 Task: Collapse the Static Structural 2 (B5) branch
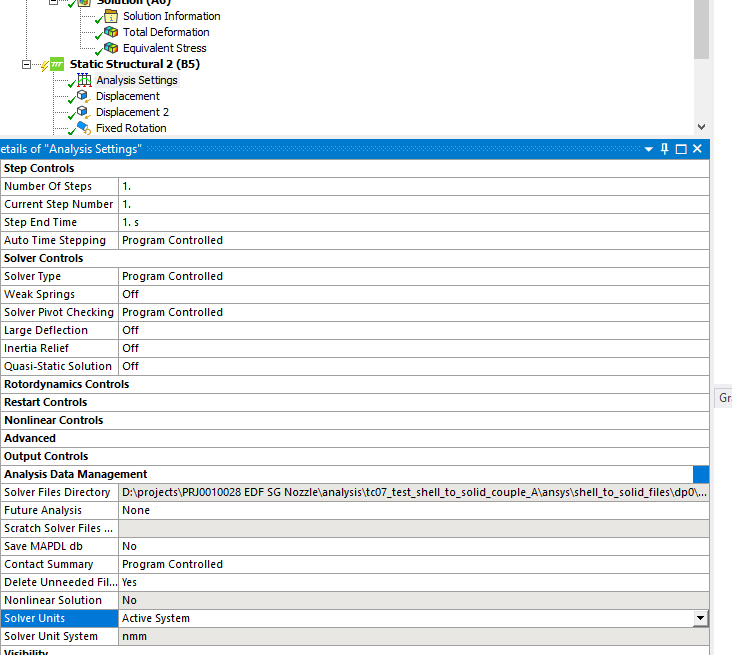click(x=27, y=64)
